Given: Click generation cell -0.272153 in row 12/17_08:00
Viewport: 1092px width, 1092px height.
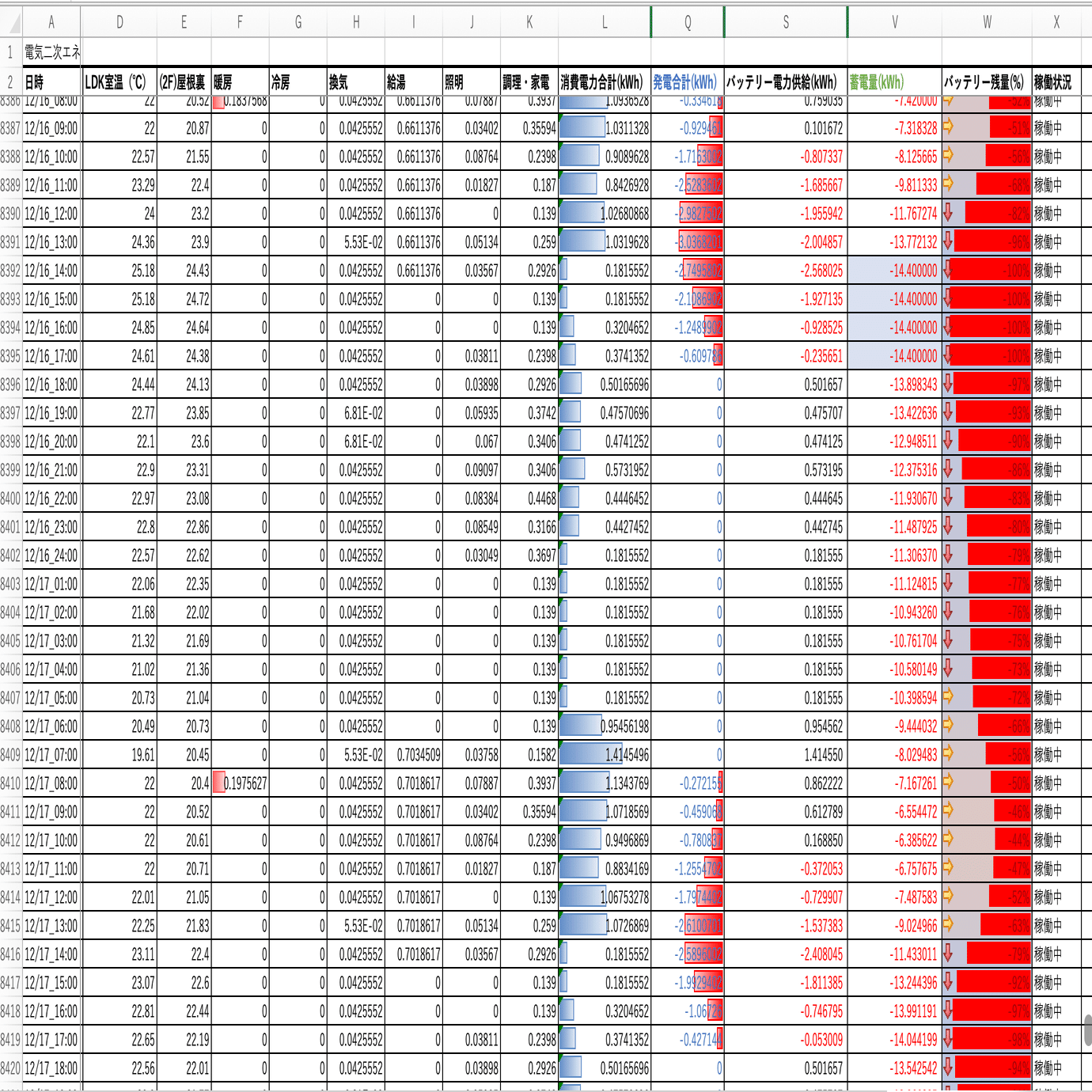Looking at the screenshot, I should (x=688, y=783).
